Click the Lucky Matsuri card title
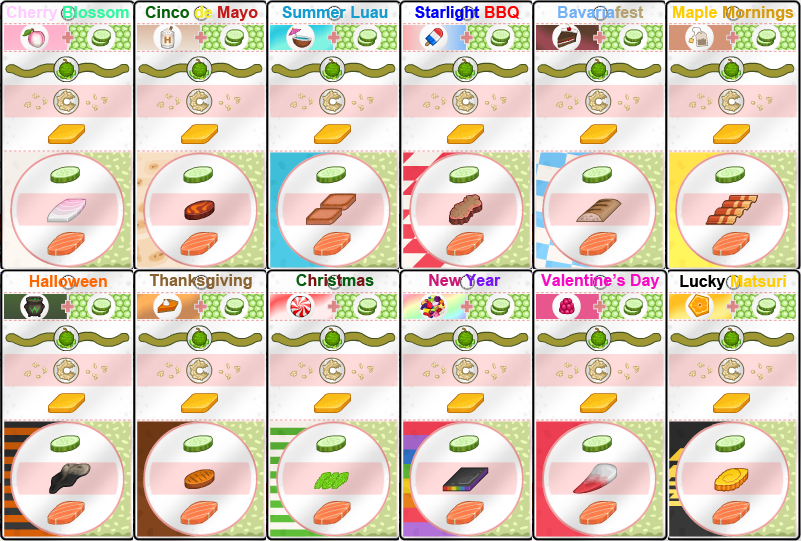 pos(733,281)
